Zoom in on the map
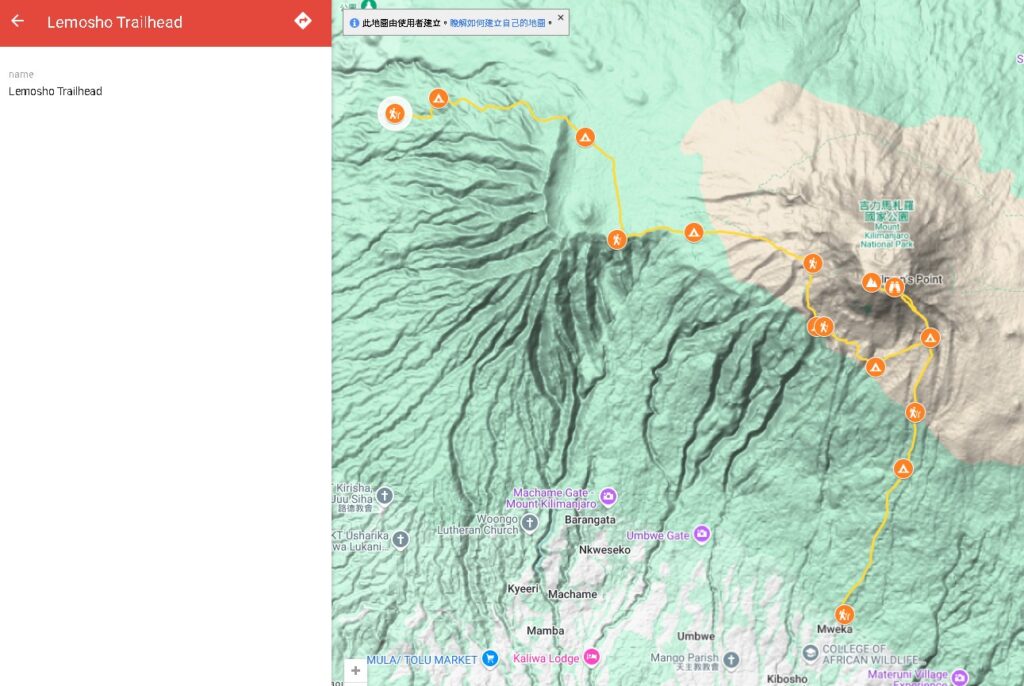 click(x=355, y=671)
